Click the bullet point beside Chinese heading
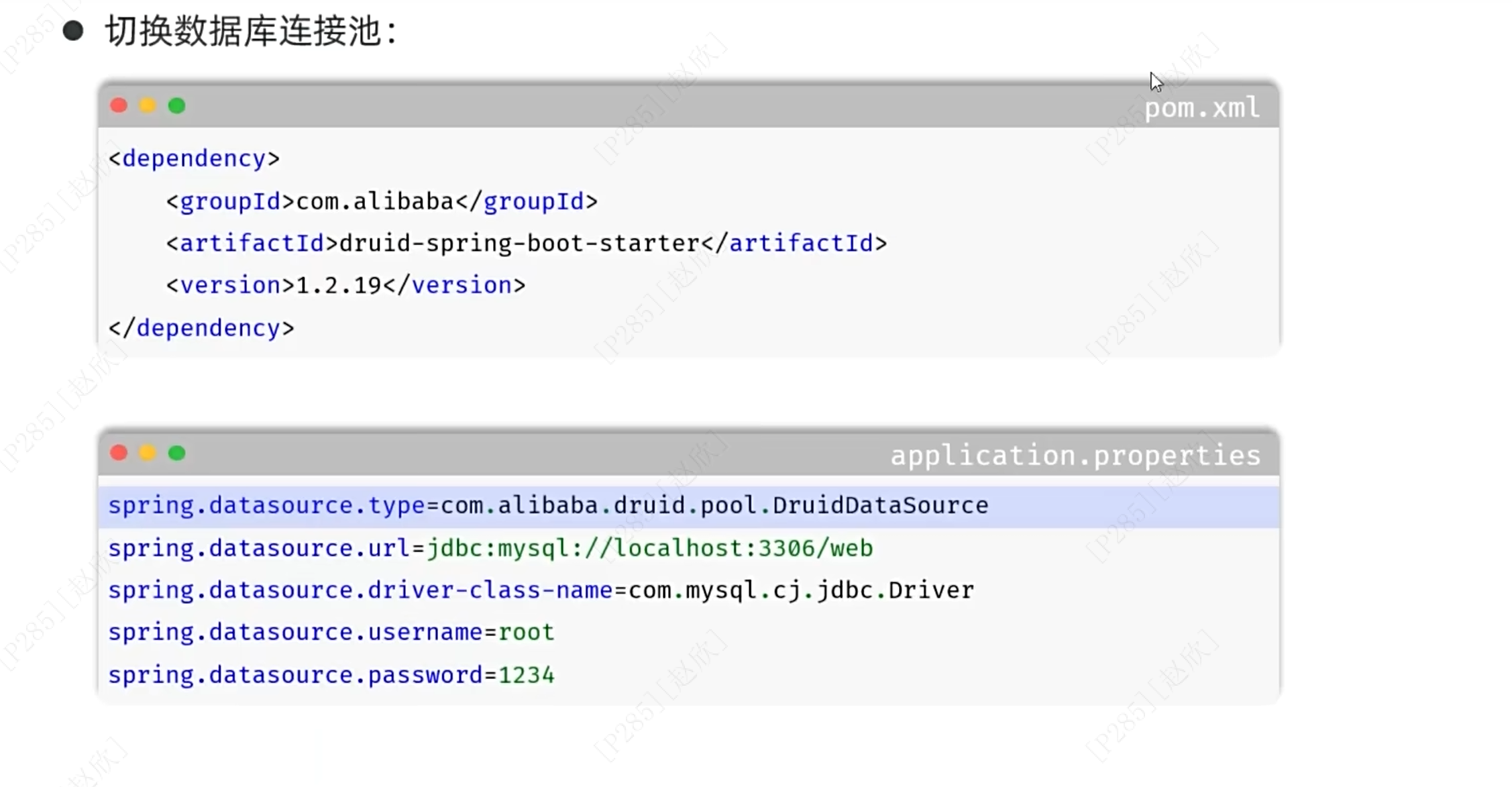 72,31
